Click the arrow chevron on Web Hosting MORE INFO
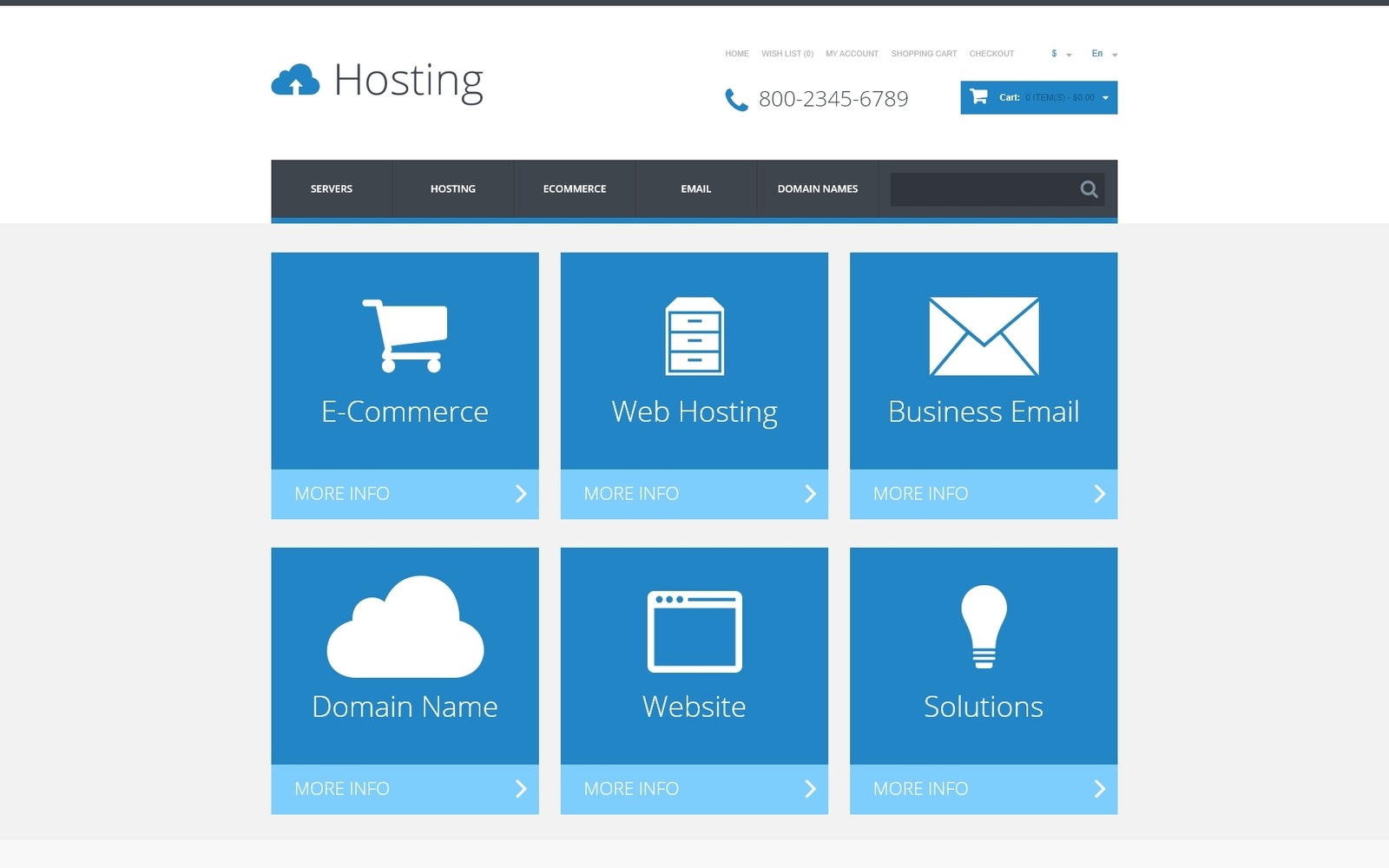1389x868 pixels. tap(810, 494)
